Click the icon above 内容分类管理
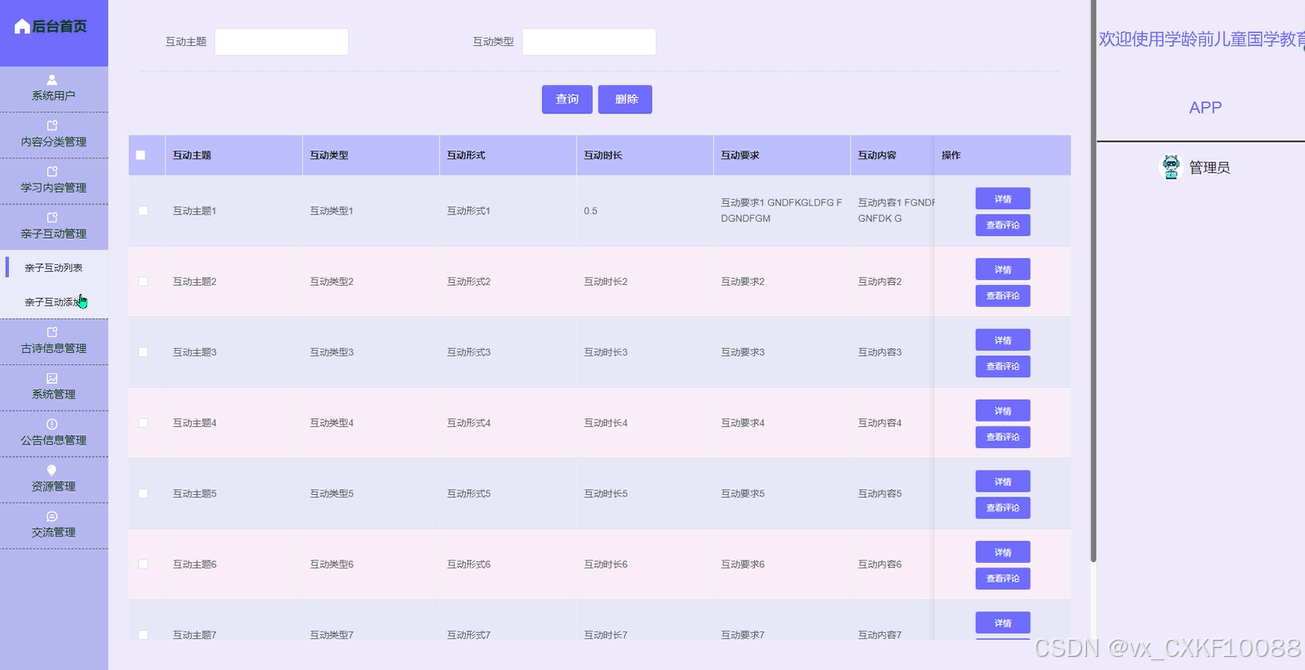 coord(52,126)
